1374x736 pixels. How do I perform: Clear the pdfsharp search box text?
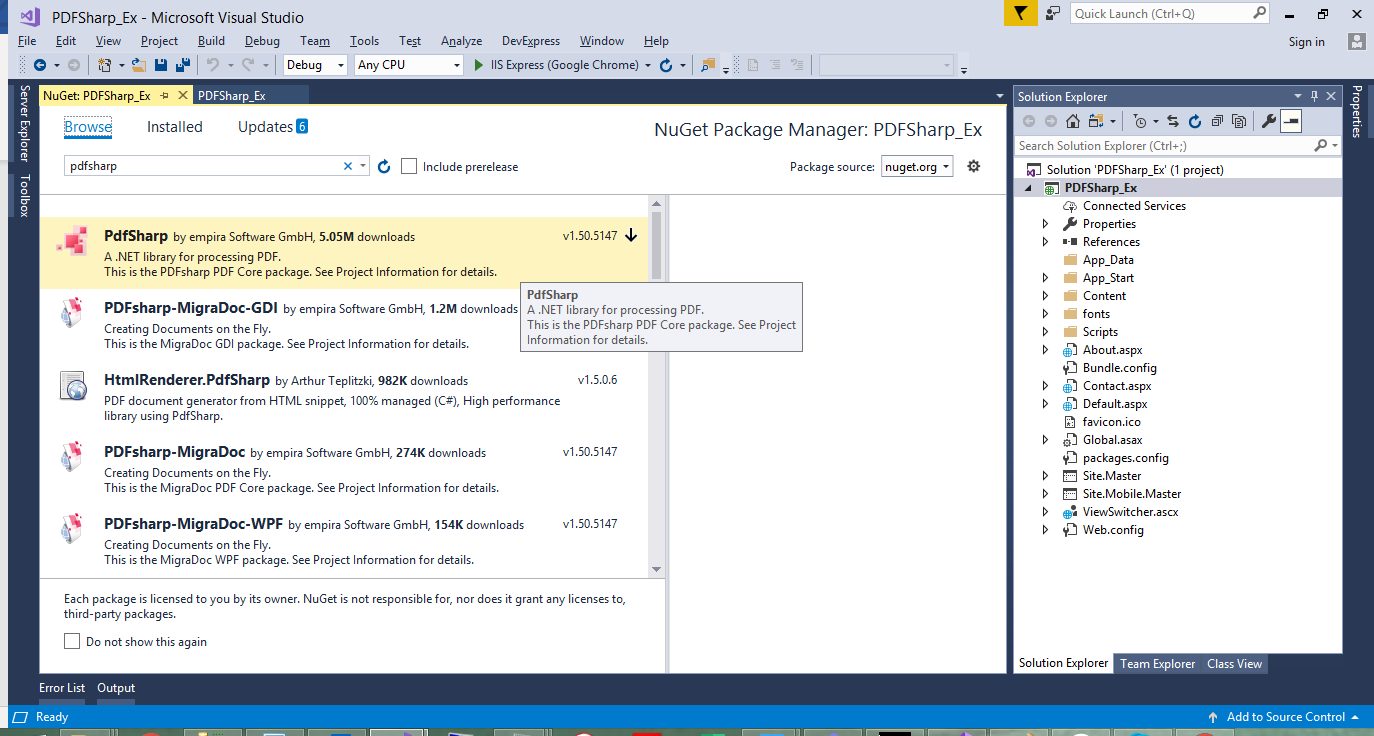[348, 166]
